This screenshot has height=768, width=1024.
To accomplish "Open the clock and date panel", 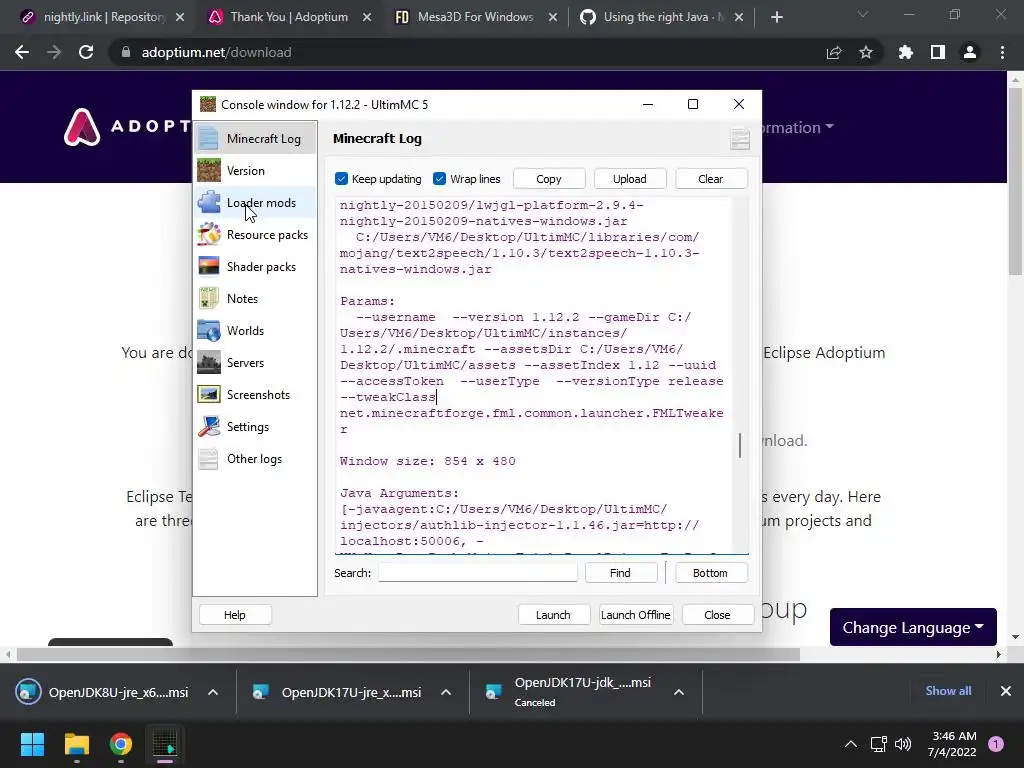I will tap(952, 744).
